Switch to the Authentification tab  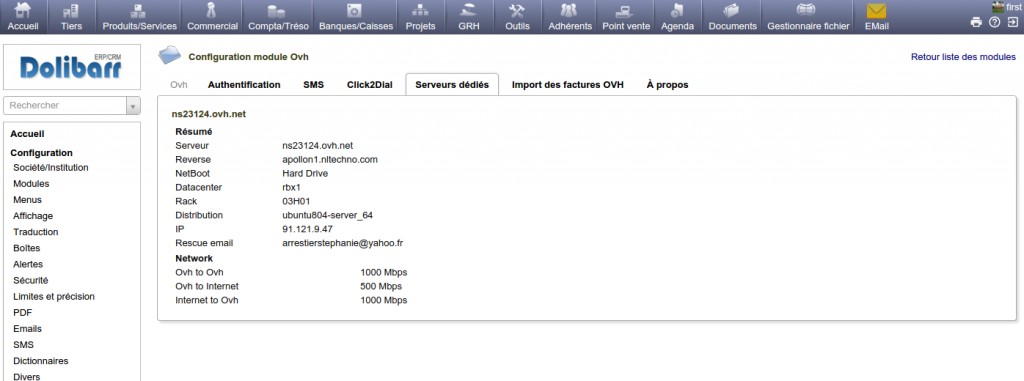244,85
